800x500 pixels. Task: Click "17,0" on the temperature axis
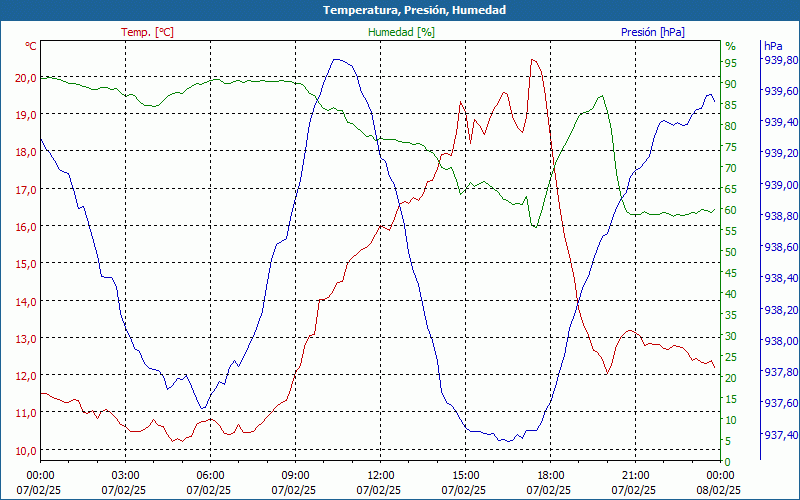(x=26, y=190)
